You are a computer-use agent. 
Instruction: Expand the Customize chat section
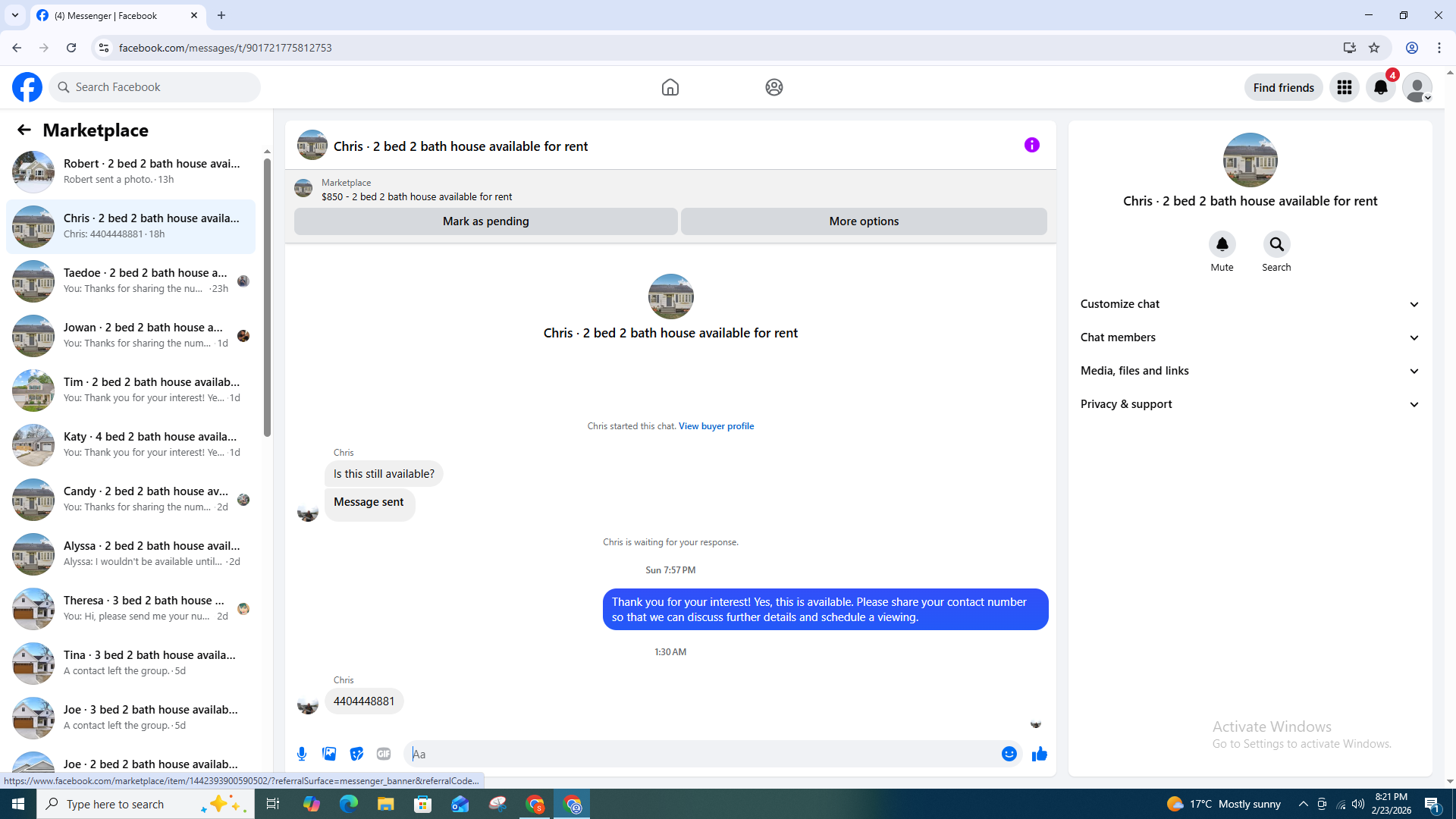coord(1249,304)
